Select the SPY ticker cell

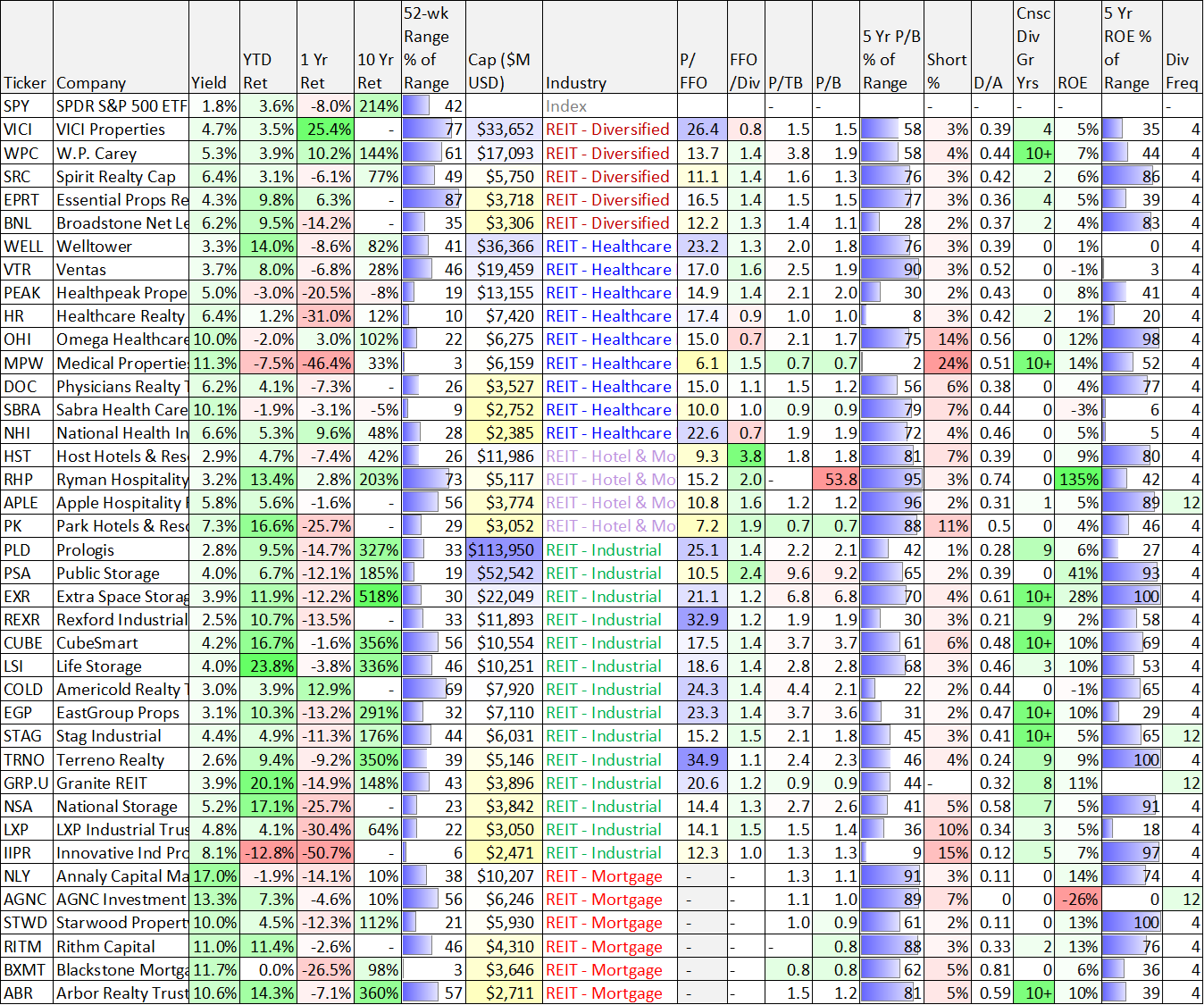click(x=27, y=105)
